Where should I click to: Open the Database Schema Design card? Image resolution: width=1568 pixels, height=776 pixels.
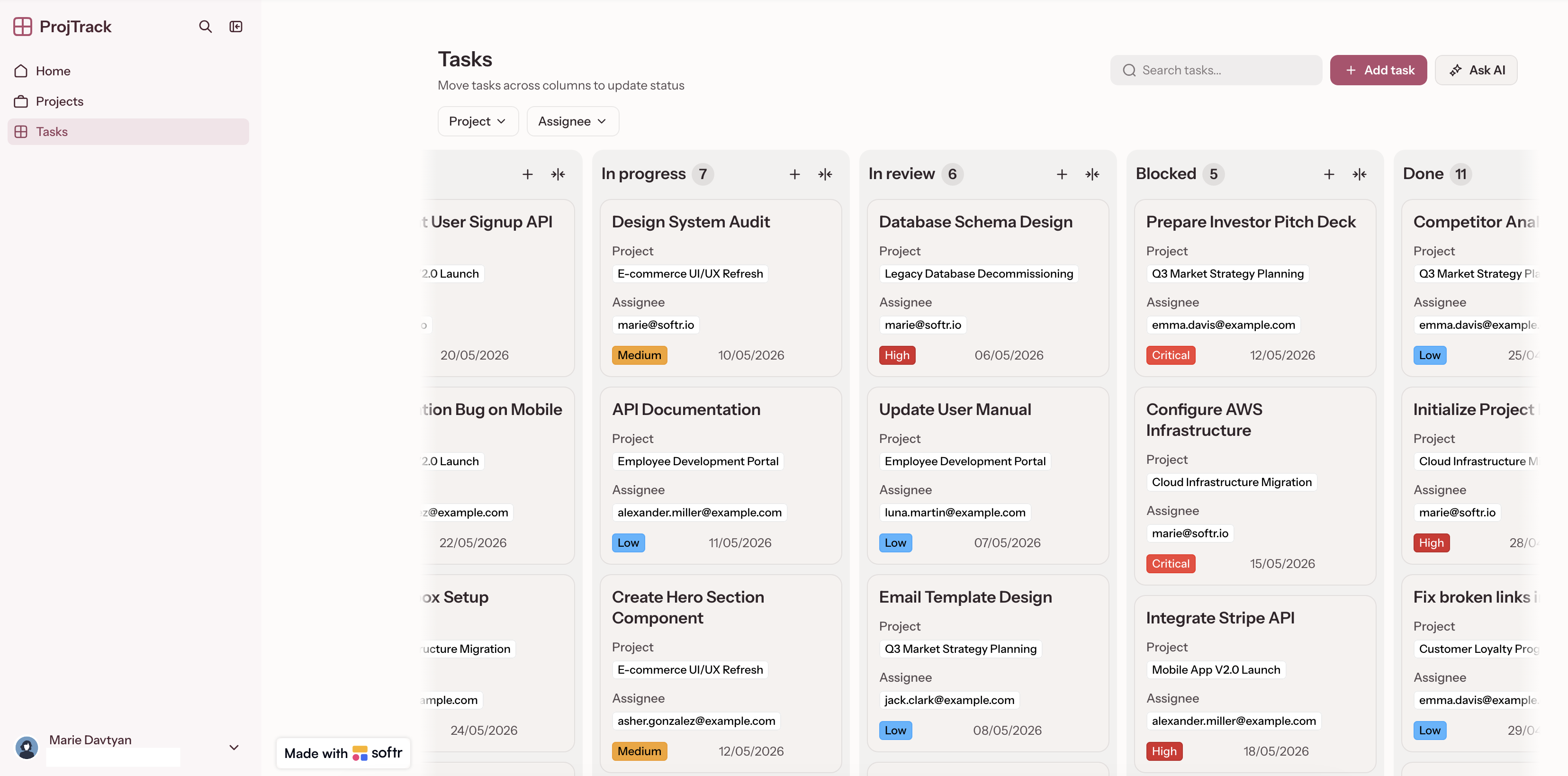point(987,288)
